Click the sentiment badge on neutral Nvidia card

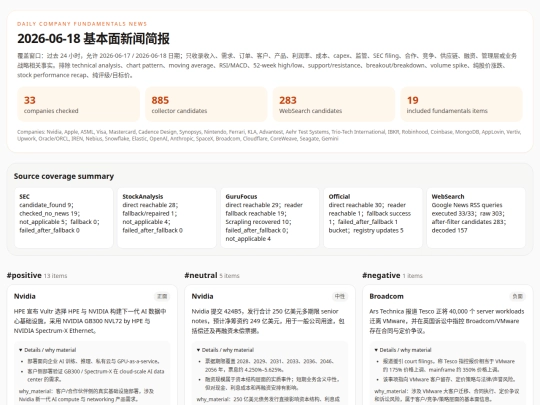[x=340, y=297]
